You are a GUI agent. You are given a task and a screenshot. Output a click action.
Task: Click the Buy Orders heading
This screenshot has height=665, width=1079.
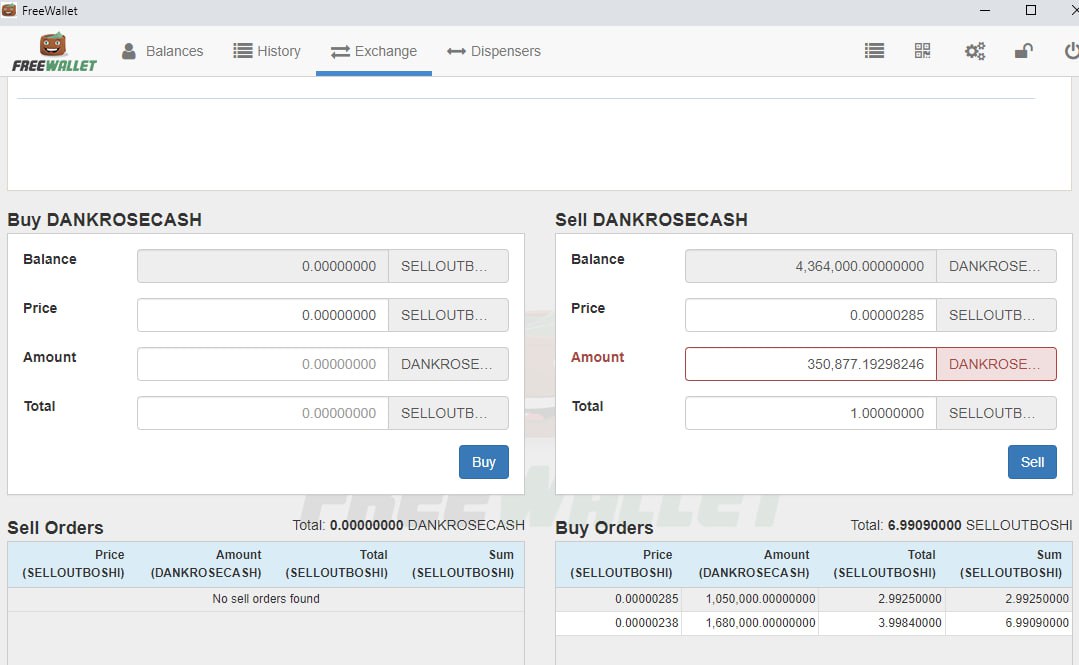(604, 528)
